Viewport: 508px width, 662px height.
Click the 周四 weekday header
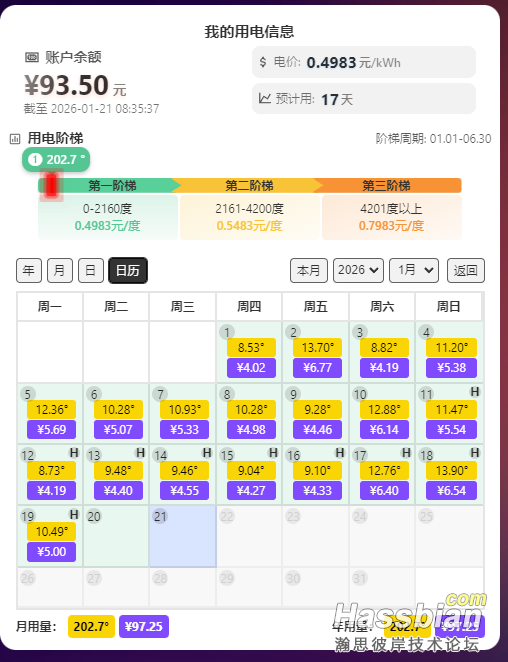click(249, 307)
